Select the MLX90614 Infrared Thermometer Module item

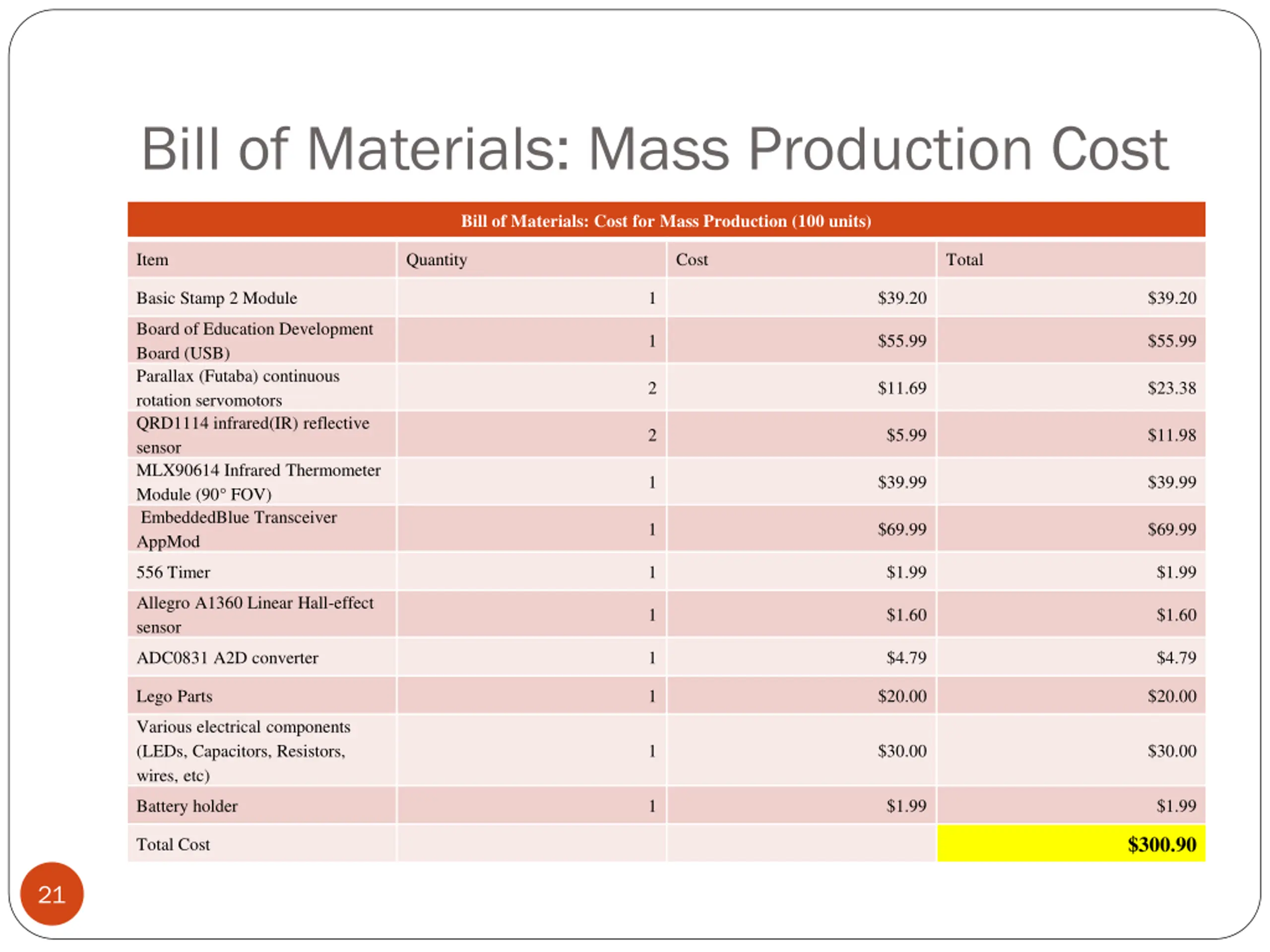[x=262, y=481]
